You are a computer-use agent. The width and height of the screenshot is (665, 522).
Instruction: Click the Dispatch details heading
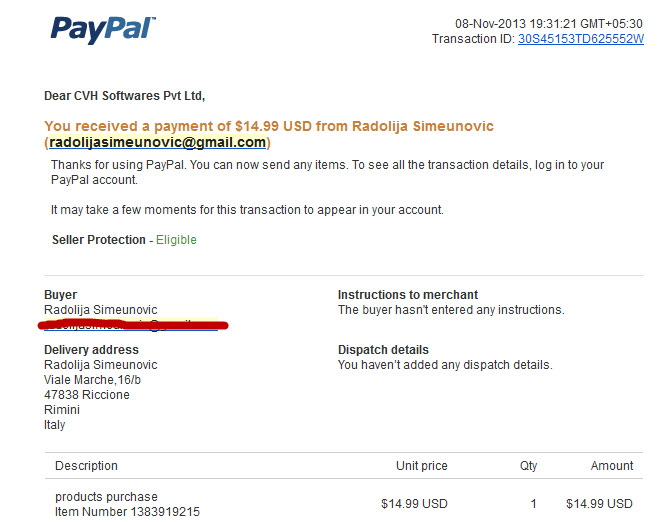[383, 350]
